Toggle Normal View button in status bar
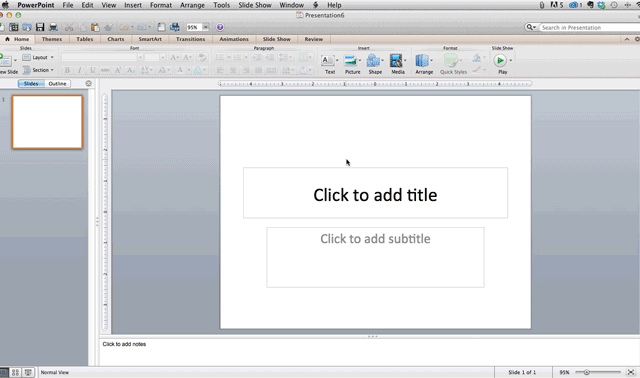 pyautogui.click(x=4, y=372)
